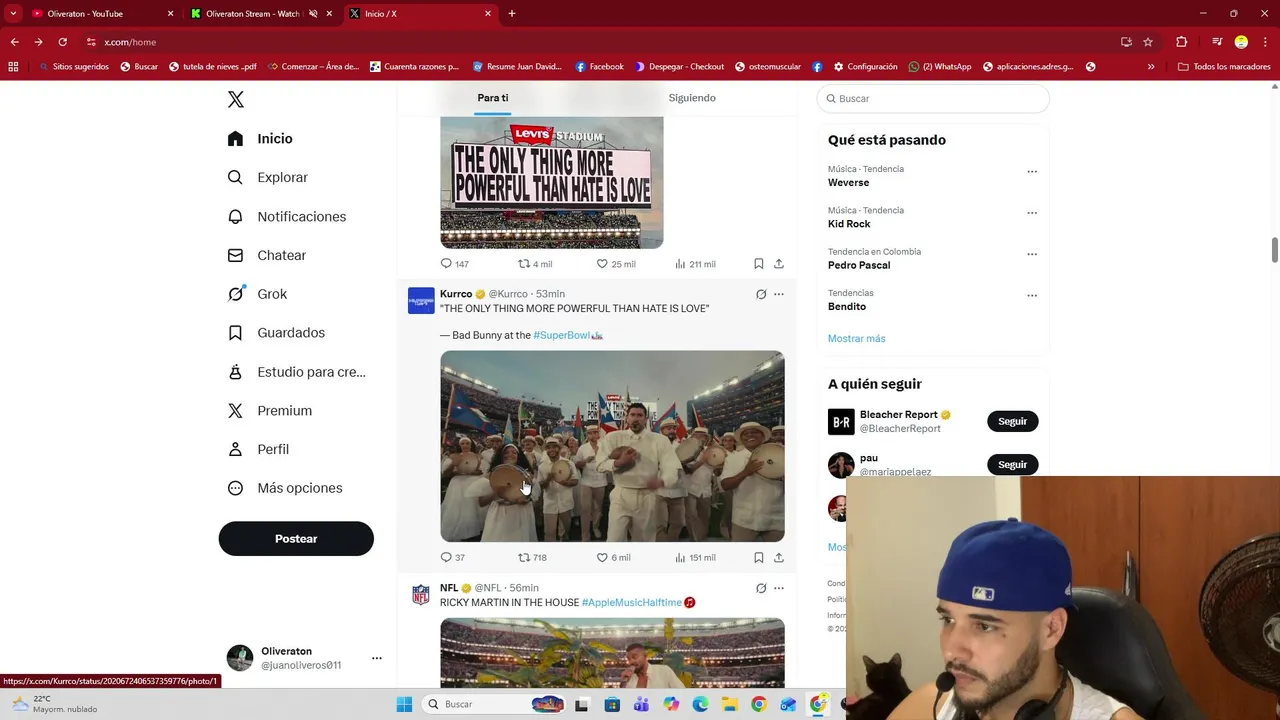Reply to the post with 147 replies
This screenshot has width=1280, height=720.
(454, 264)
